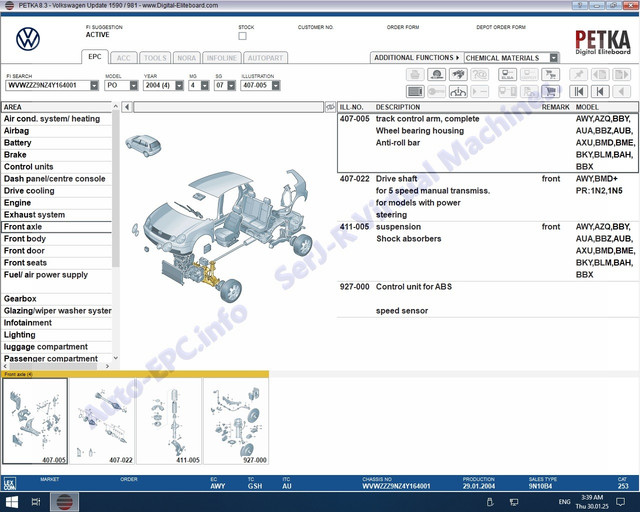Click the ENG language indicator

(x=564, y=502)
